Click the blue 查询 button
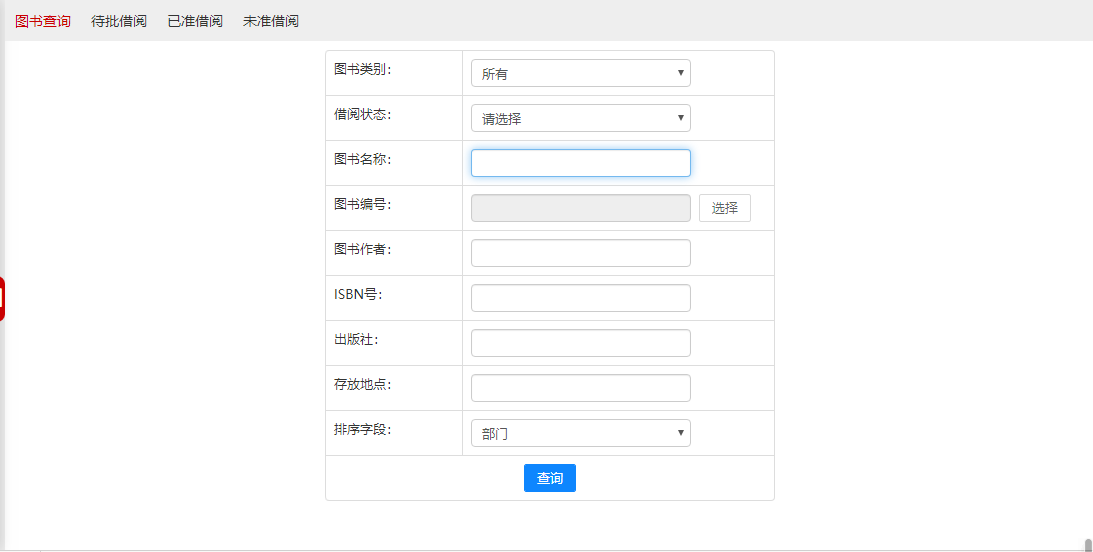The image size is (1093, 552). click(549, 478)
